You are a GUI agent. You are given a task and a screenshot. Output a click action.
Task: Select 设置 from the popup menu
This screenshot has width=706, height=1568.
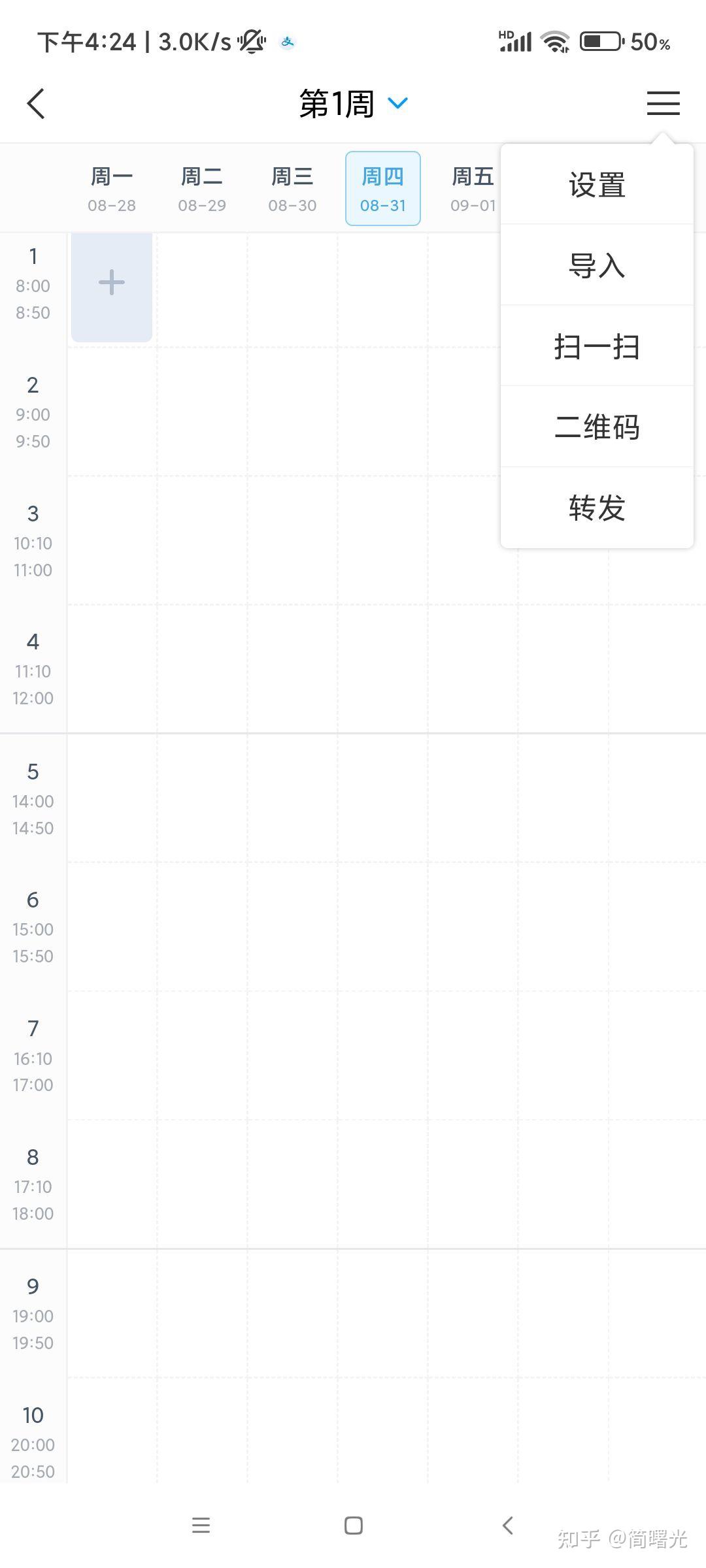(x=597, y=185)
